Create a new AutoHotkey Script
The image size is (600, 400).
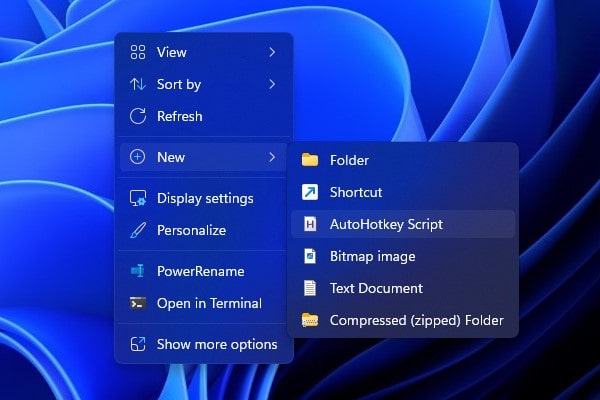pos(403,224)
